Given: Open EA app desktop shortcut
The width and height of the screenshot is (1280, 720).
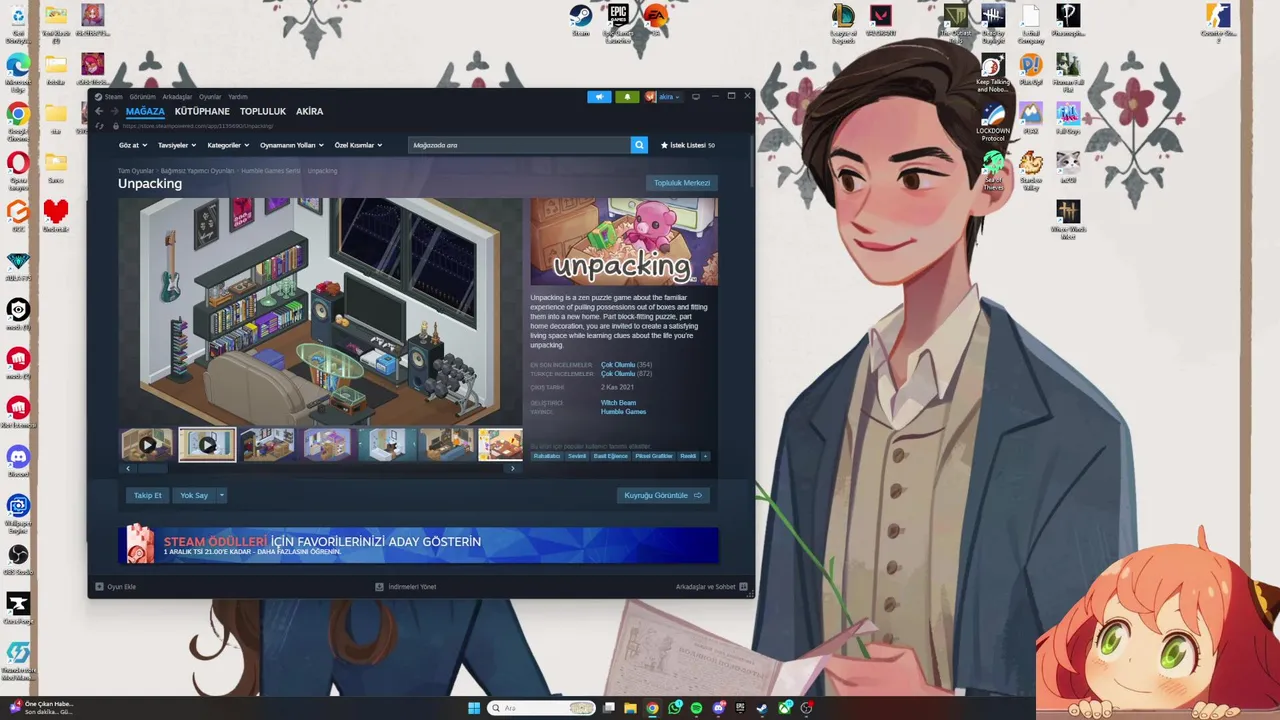Looking at the screenshot, I should click(655, 19).
